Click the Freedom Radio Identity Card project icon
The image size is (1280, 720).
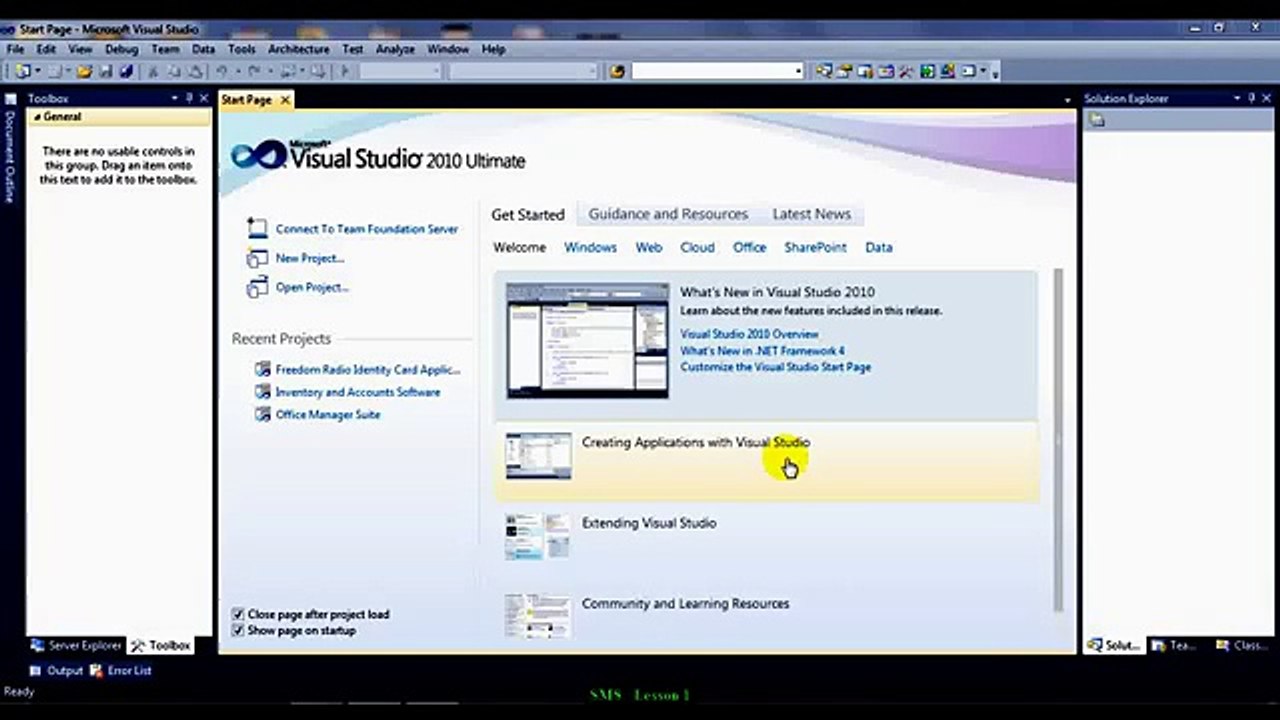[x=263, y=369]
